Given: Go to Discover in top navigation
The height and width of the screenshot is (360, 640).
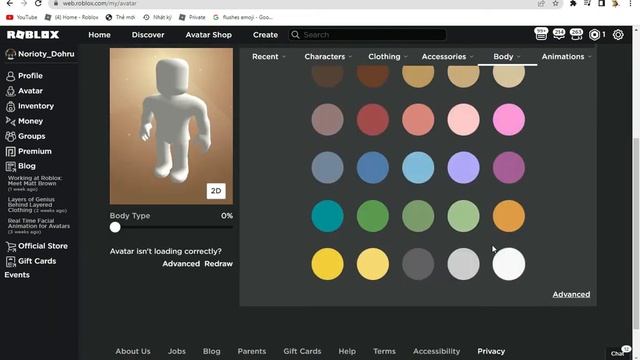Looking at the screenshot, I should coord(148,35).
